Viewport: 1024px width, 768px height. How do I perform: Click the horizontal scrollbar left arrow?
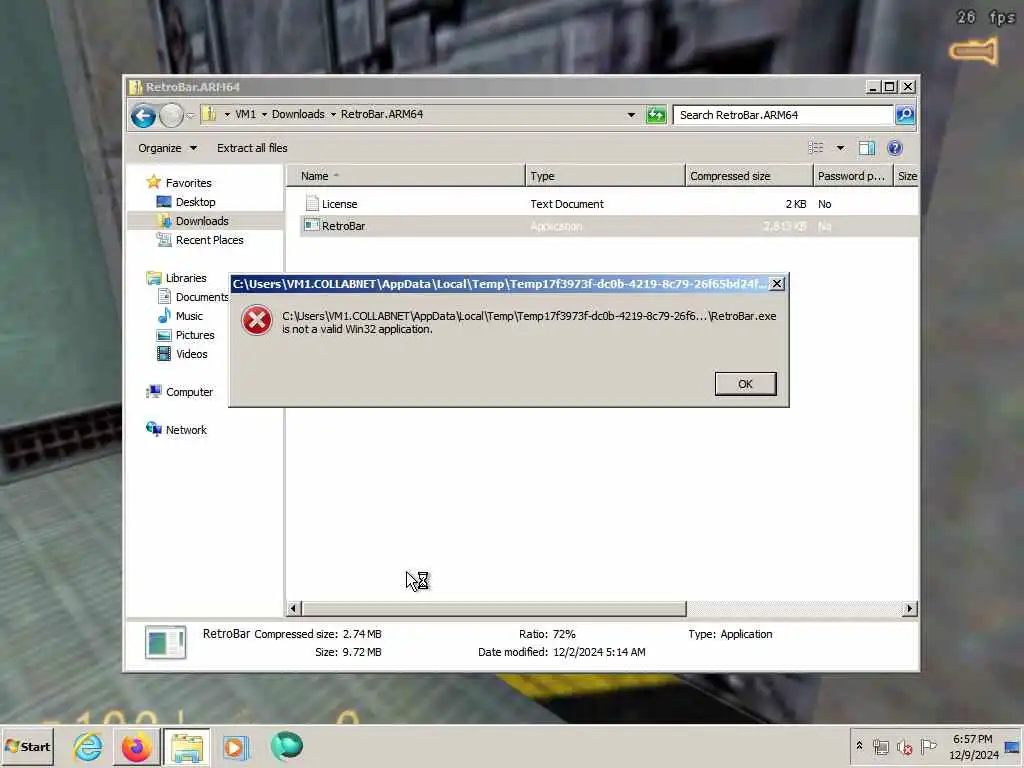tap(293, 609)
